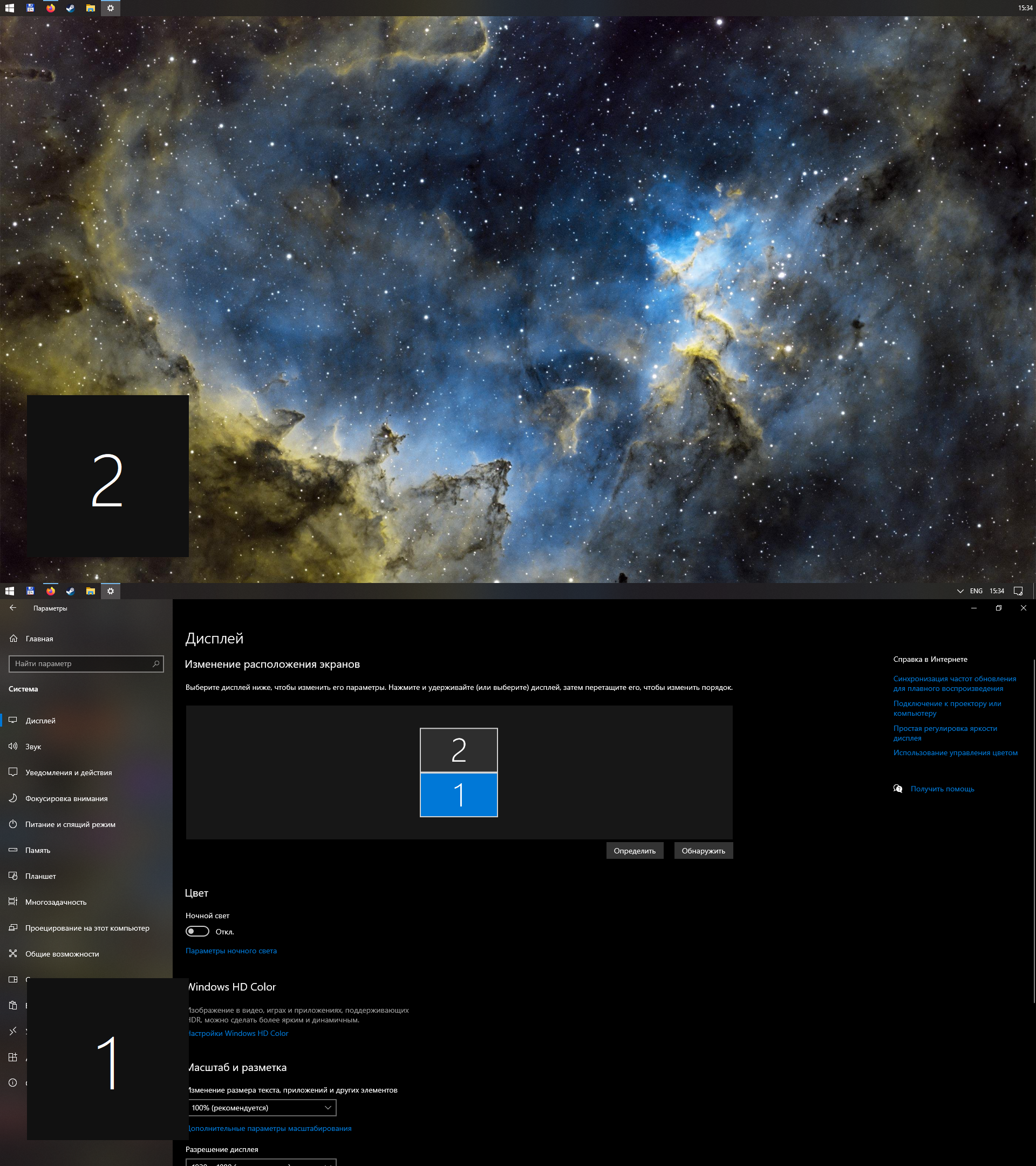Expand the 100% (рекомендуется) scale dropdown

(x=261, y=1107)
